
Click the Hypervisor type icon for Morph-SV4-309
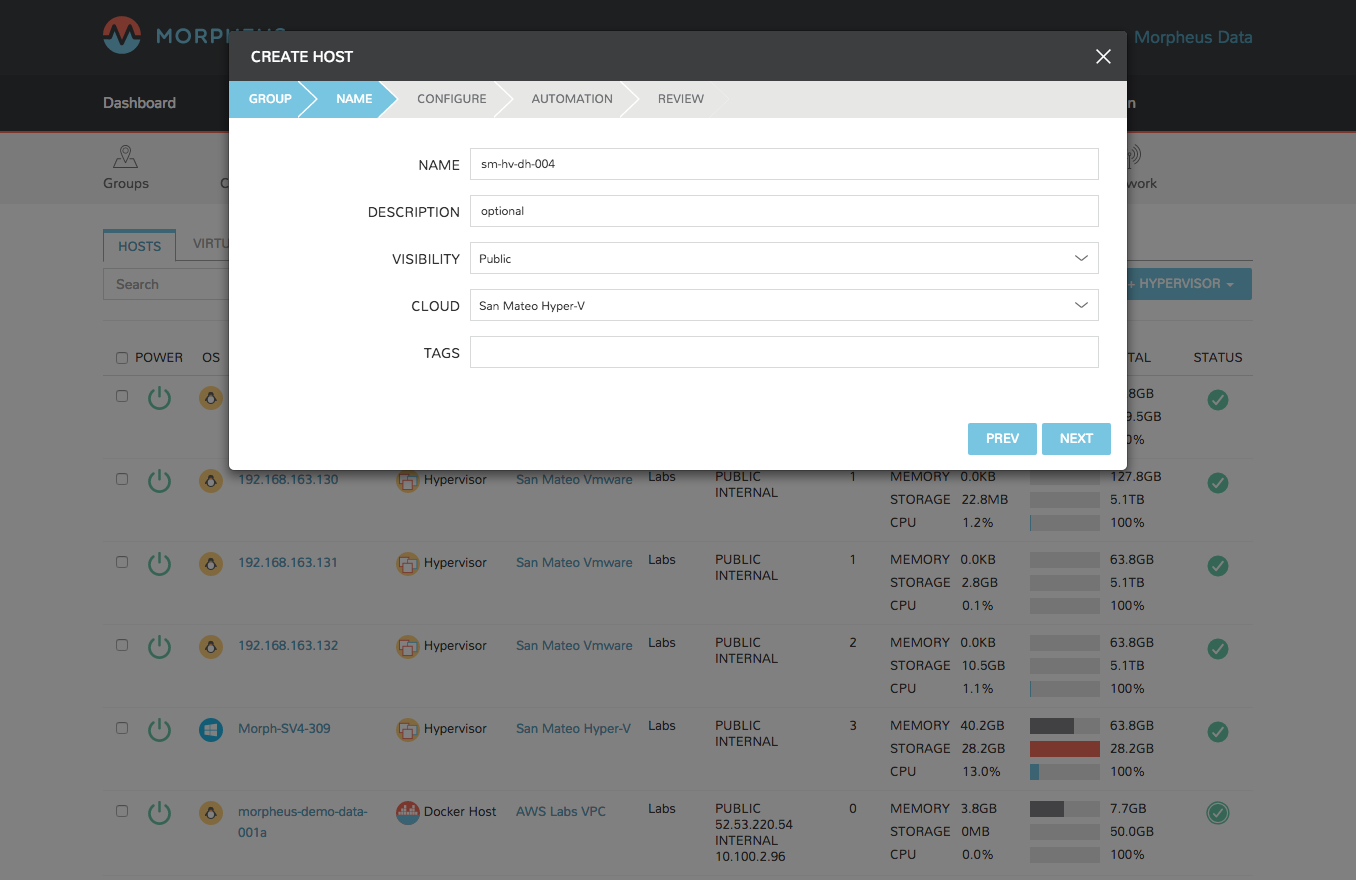pyautogui.click(x=407, y=730)
